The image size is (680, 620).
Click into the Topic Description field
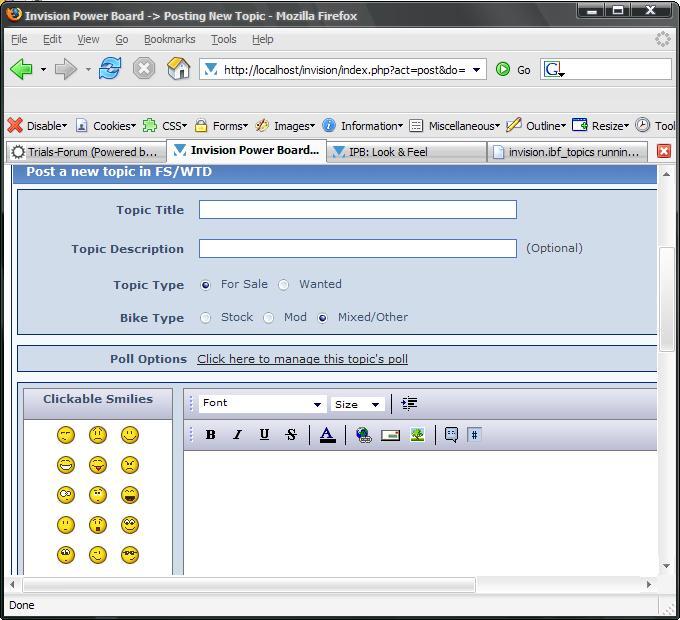click(x=358, y=248)
